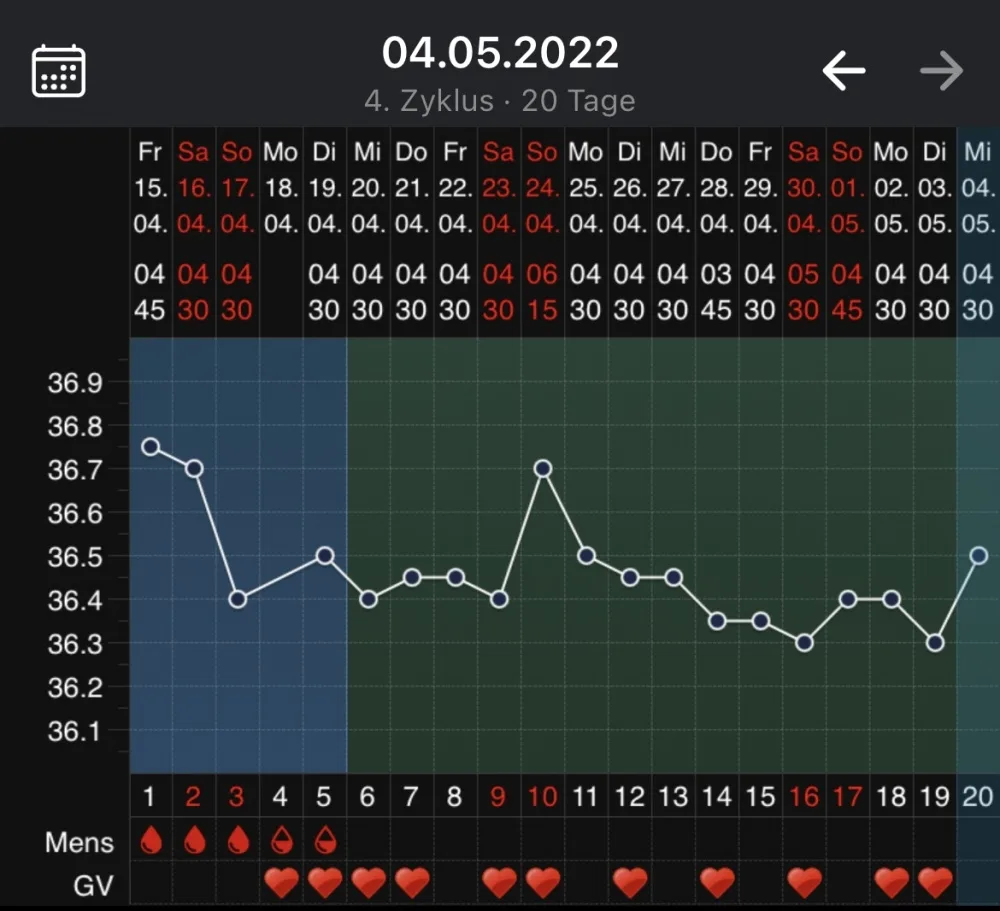This screenshot has width=1000, height=911.
Task: Select the 36.3 temperature point on day 16
Action: [804, 642]
